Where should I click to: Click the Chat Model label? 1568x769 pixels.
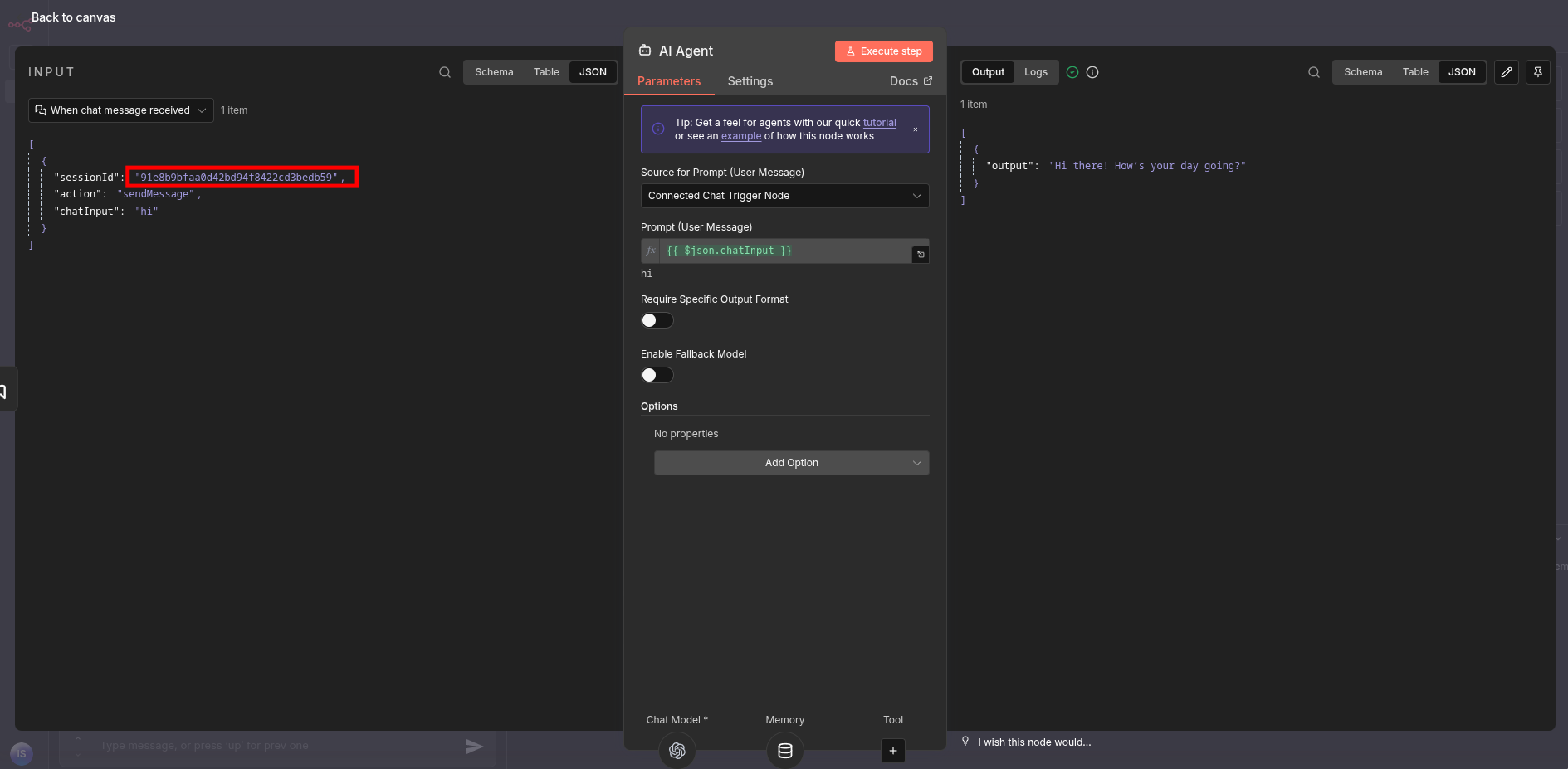[x=677, y=720]
